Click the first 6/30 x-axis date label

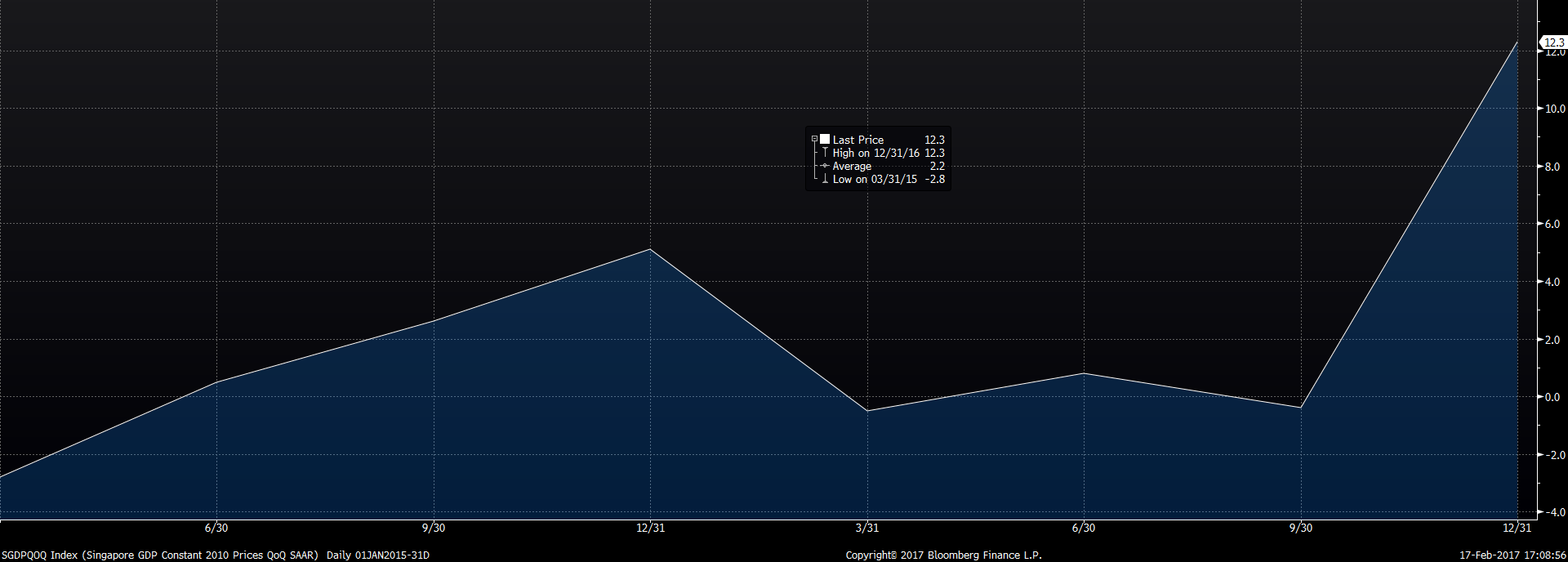(216, 528)
